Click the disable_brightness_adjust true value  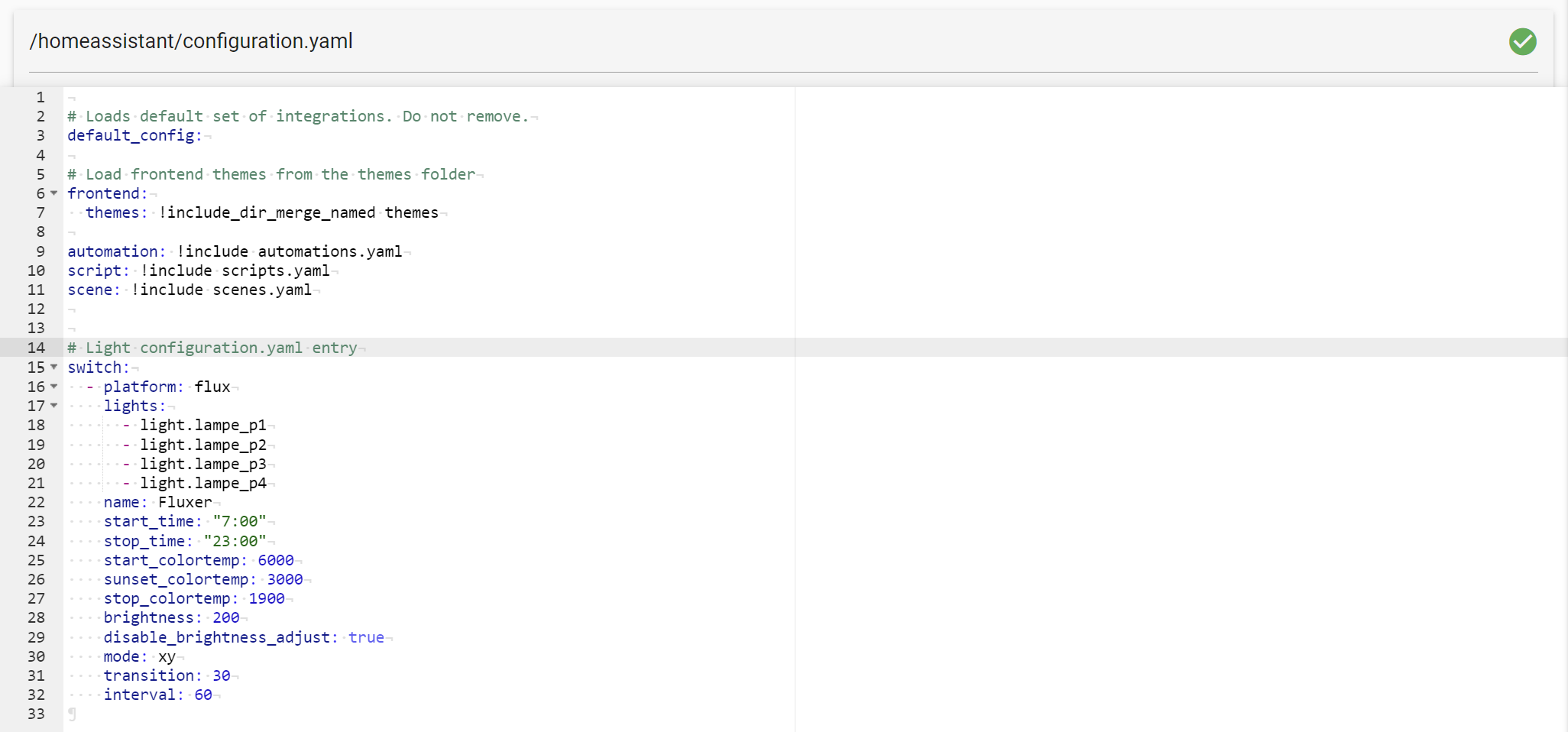coord(366,637)
